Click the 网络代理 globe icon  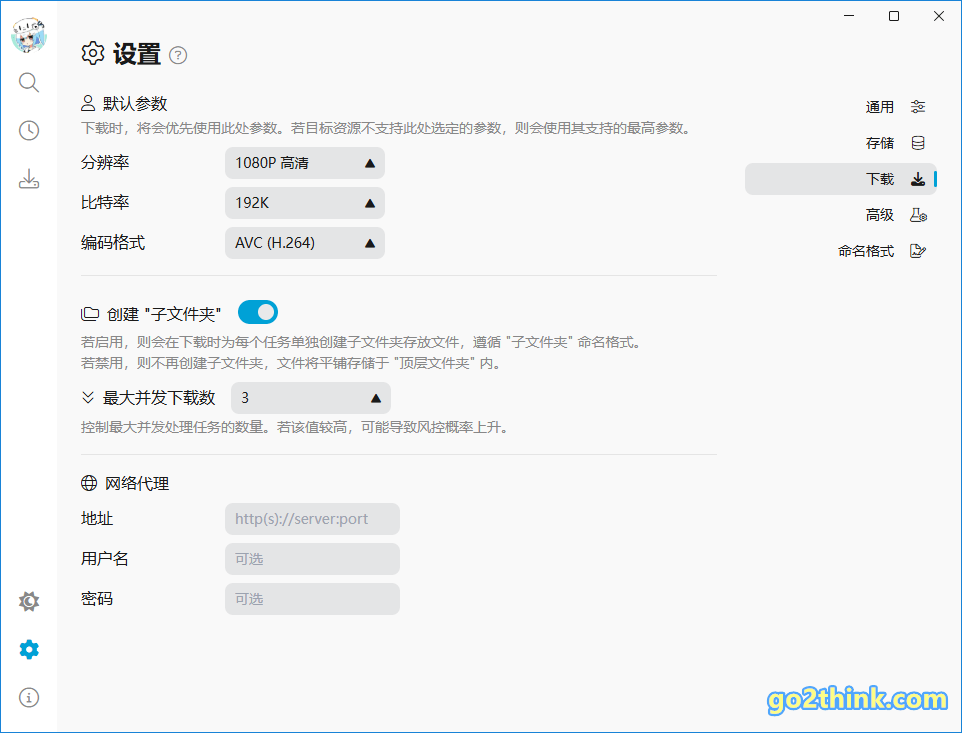click(x=89, y=483)
